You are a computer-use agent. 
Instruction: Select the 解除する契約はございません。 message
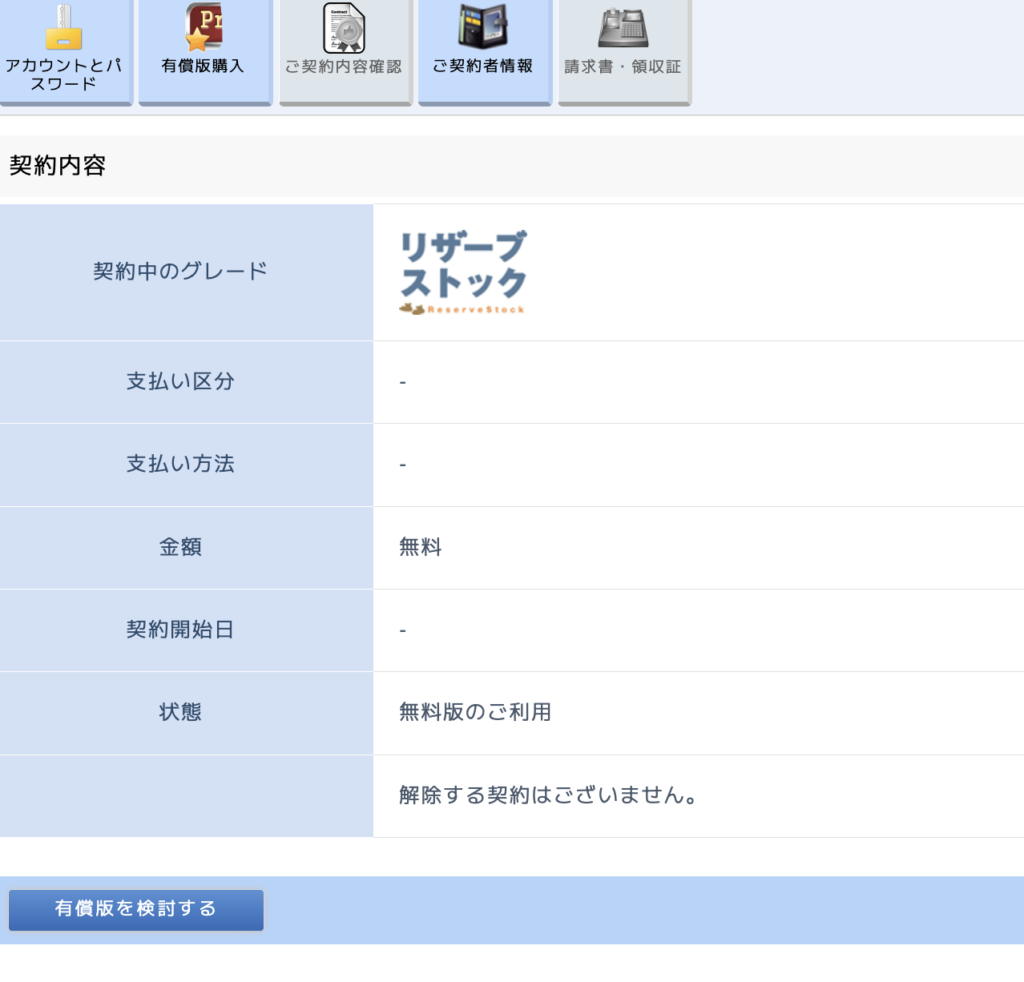coord(548,795)
